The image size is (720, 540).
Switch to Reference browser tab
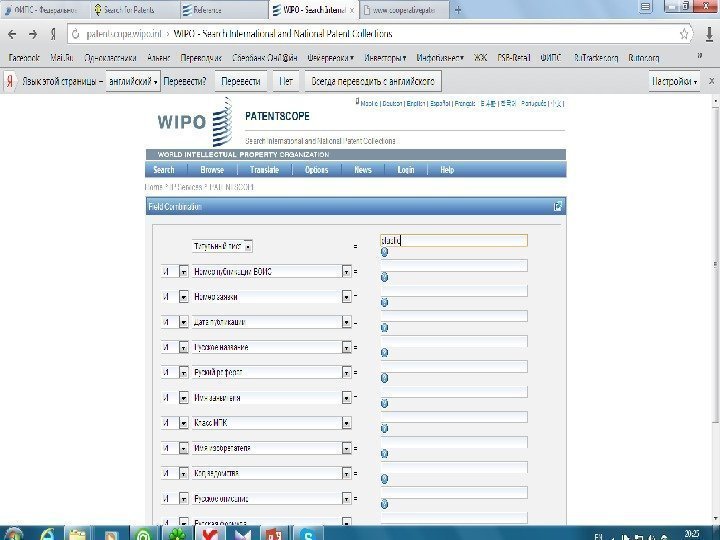(x=223, y=10)
